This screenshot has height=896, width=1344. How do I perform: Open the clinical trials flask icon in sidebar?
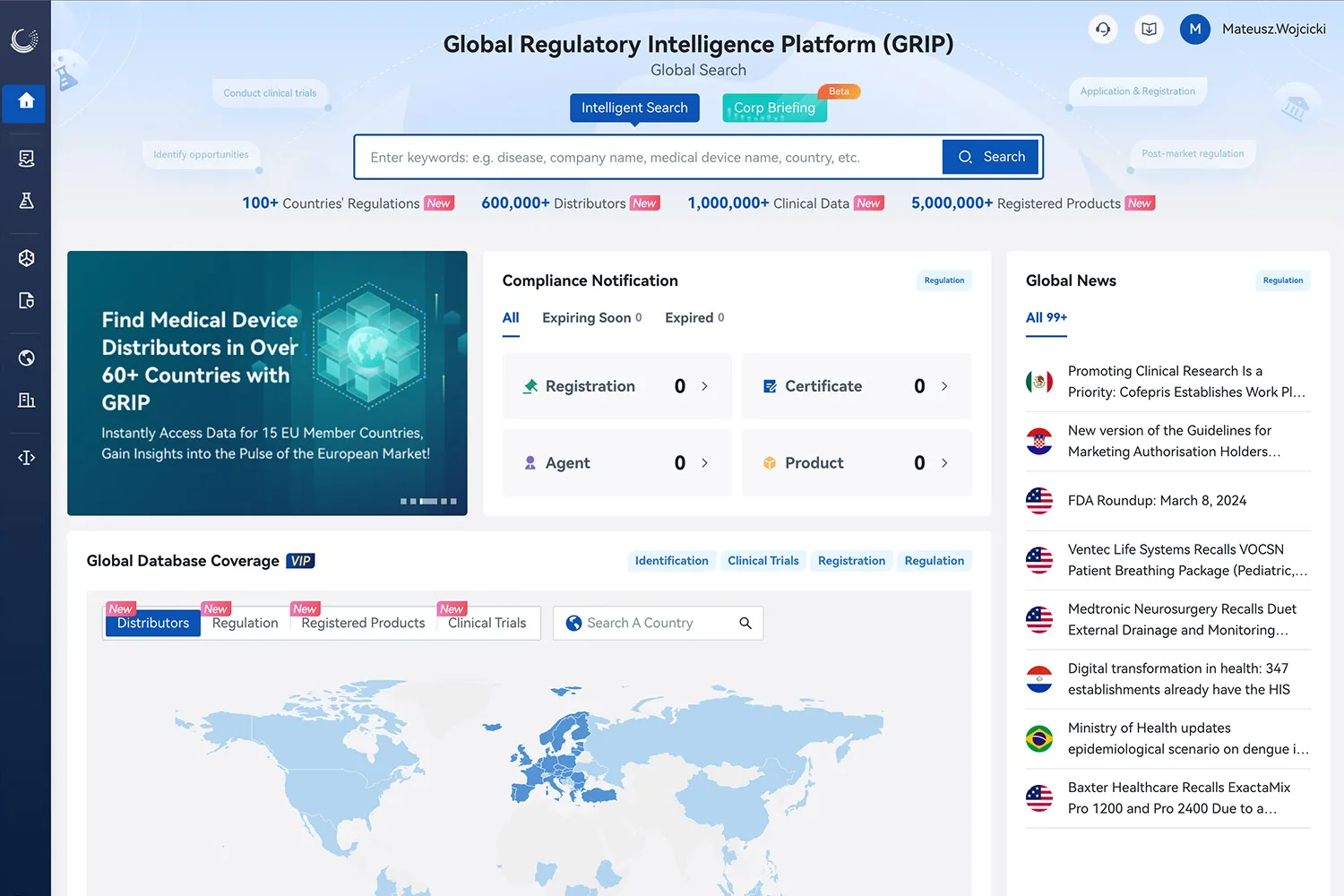(25, 202)
